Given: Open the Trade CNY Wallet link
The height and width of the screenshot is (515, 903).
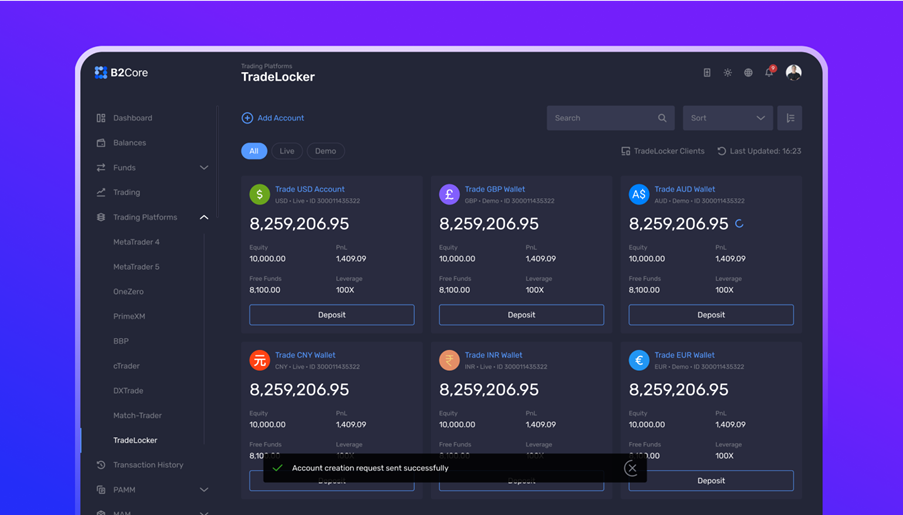Looking at the screenshot, I should coord(305,355).
